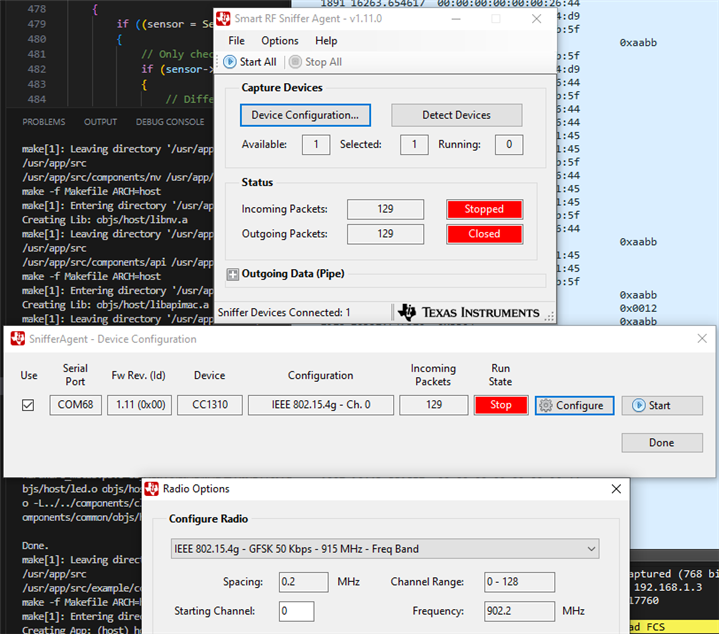Click the Radio Options title icon
Image resolution: width=719 pixels, height=634 pixels.
[151, 489]
